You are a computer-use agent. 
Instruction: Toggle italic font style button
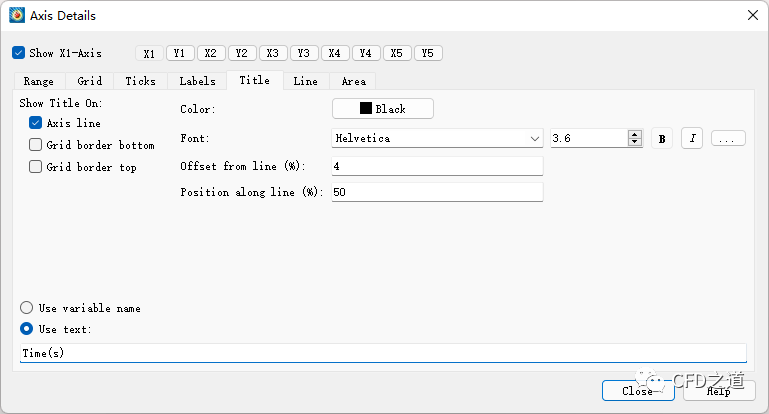(692, 139)
